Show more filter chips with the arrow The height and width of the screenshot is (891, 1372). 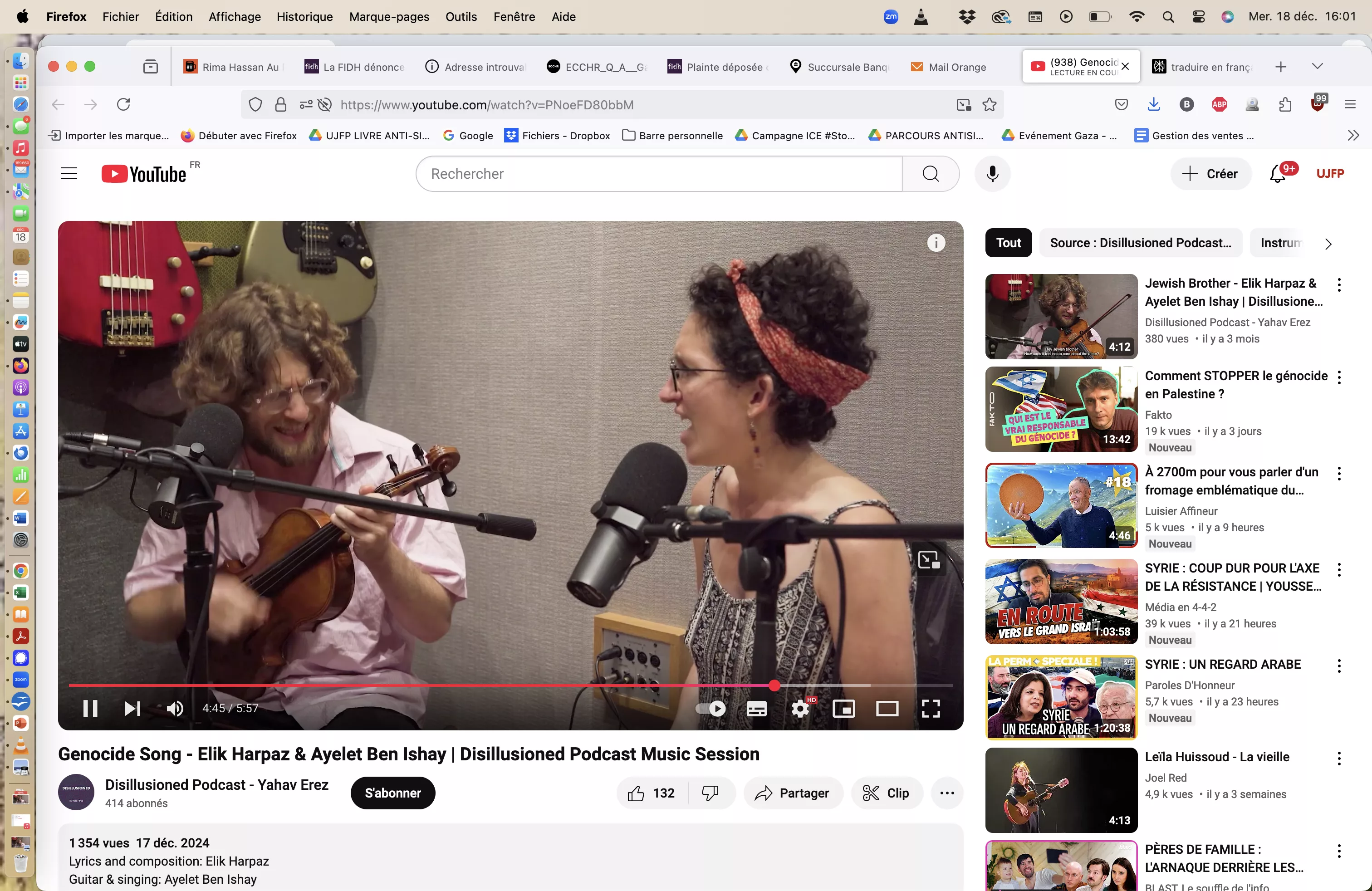tap(1328, 244)
